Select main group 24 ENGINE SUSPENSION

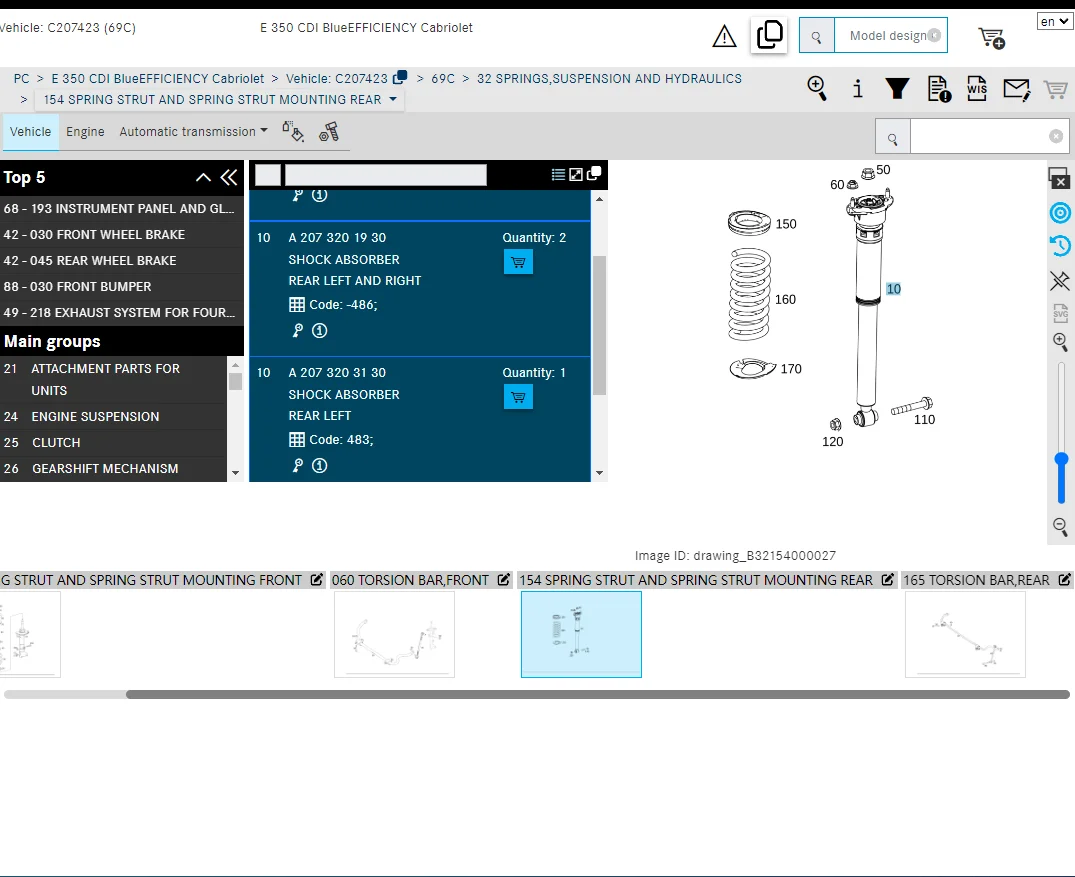click(x=113, y=417)
